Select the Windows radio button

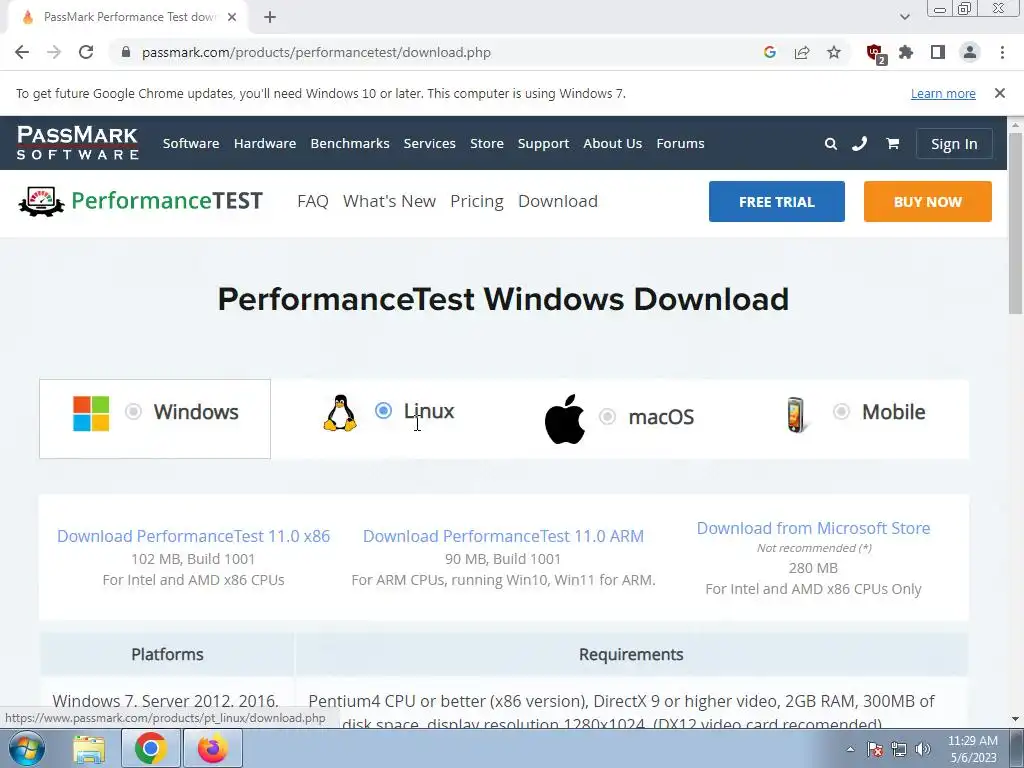point(133,411)
